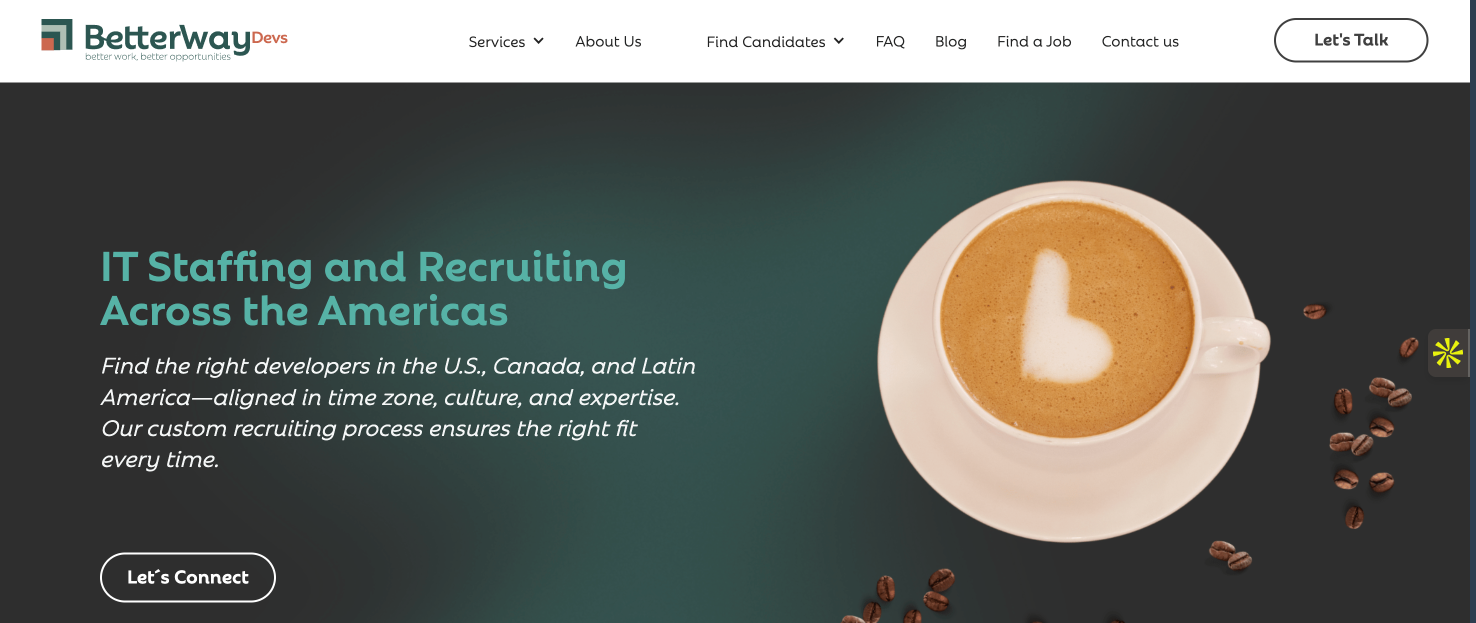Open the Find a Job page
Viewport: 1476px width, 623px height.
click(1034, 42)
